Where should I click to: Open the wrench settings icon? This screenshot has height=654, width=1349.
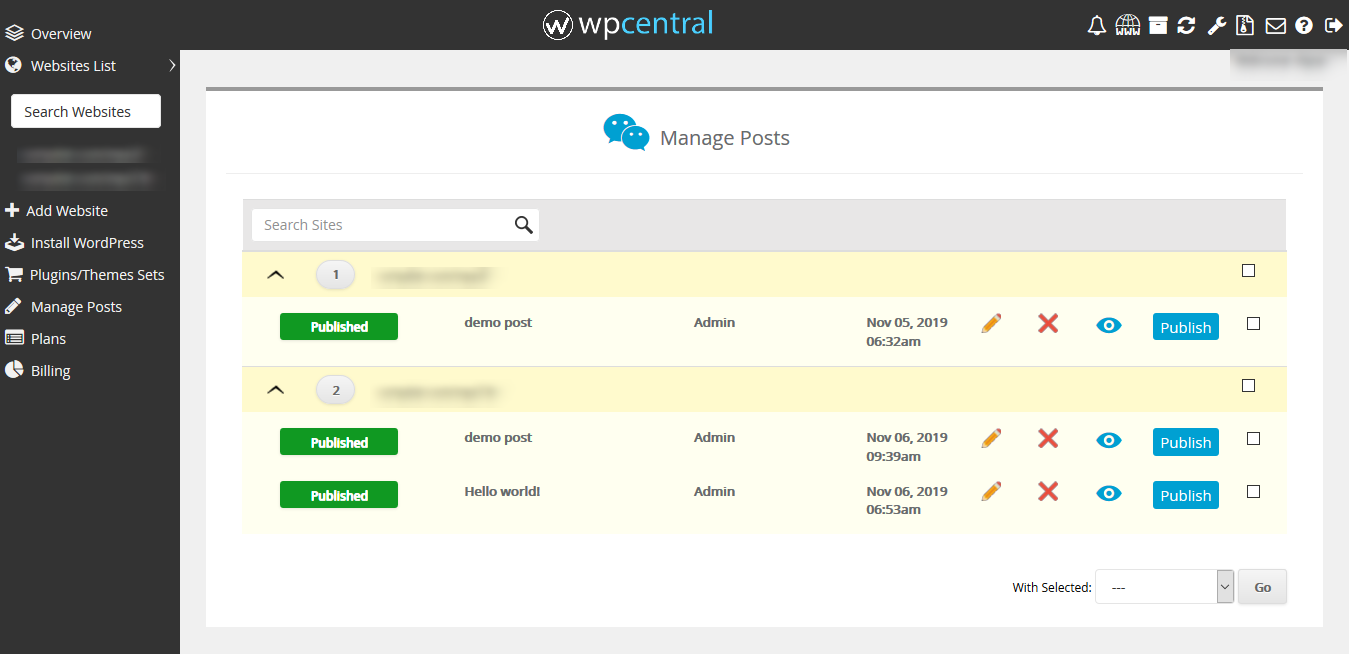[x=1216, y=26]
